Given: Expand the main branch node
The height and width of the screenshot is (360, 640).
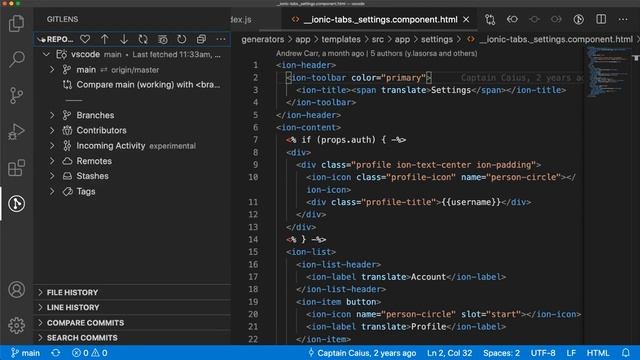Looking at the screenshot, I should click(52, 70).
